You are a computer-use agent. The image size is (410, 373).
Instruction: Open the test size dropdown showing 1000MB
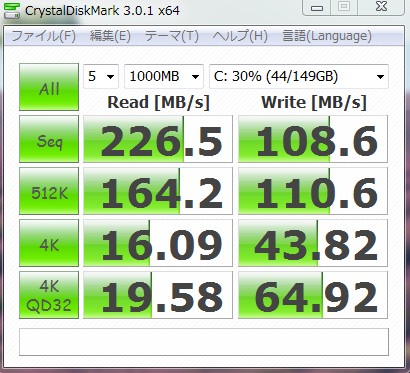coord(164,76)
